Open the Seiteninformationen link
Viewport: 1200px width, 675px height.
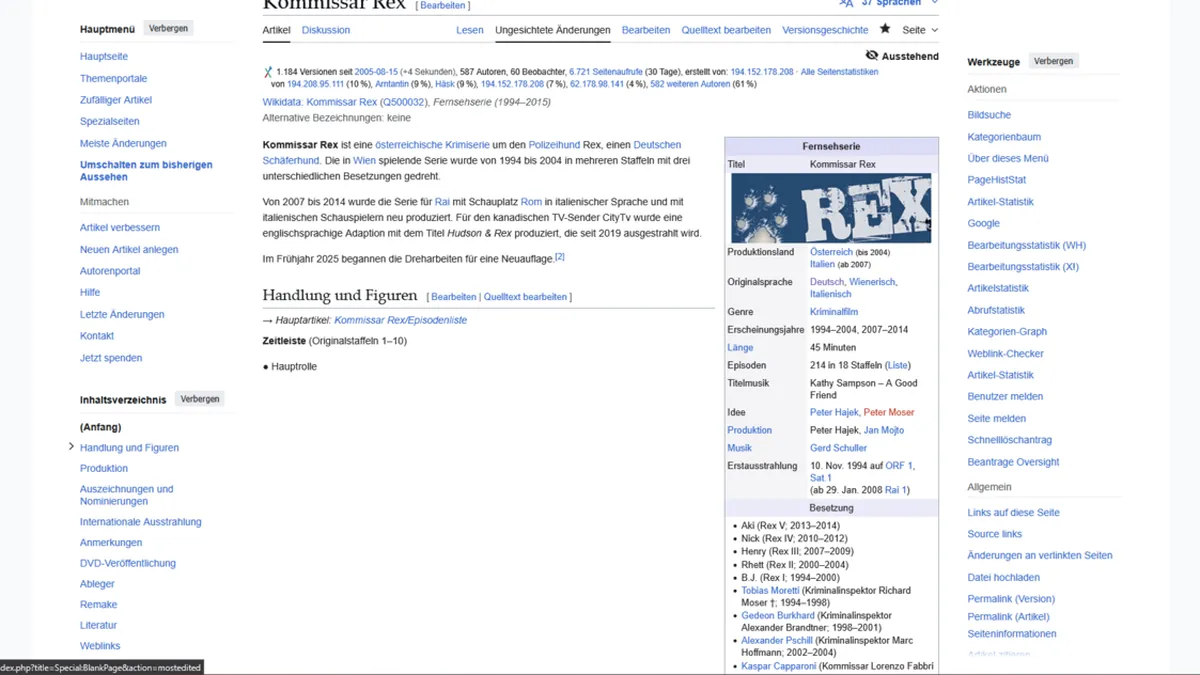(x=1011, y=634)
